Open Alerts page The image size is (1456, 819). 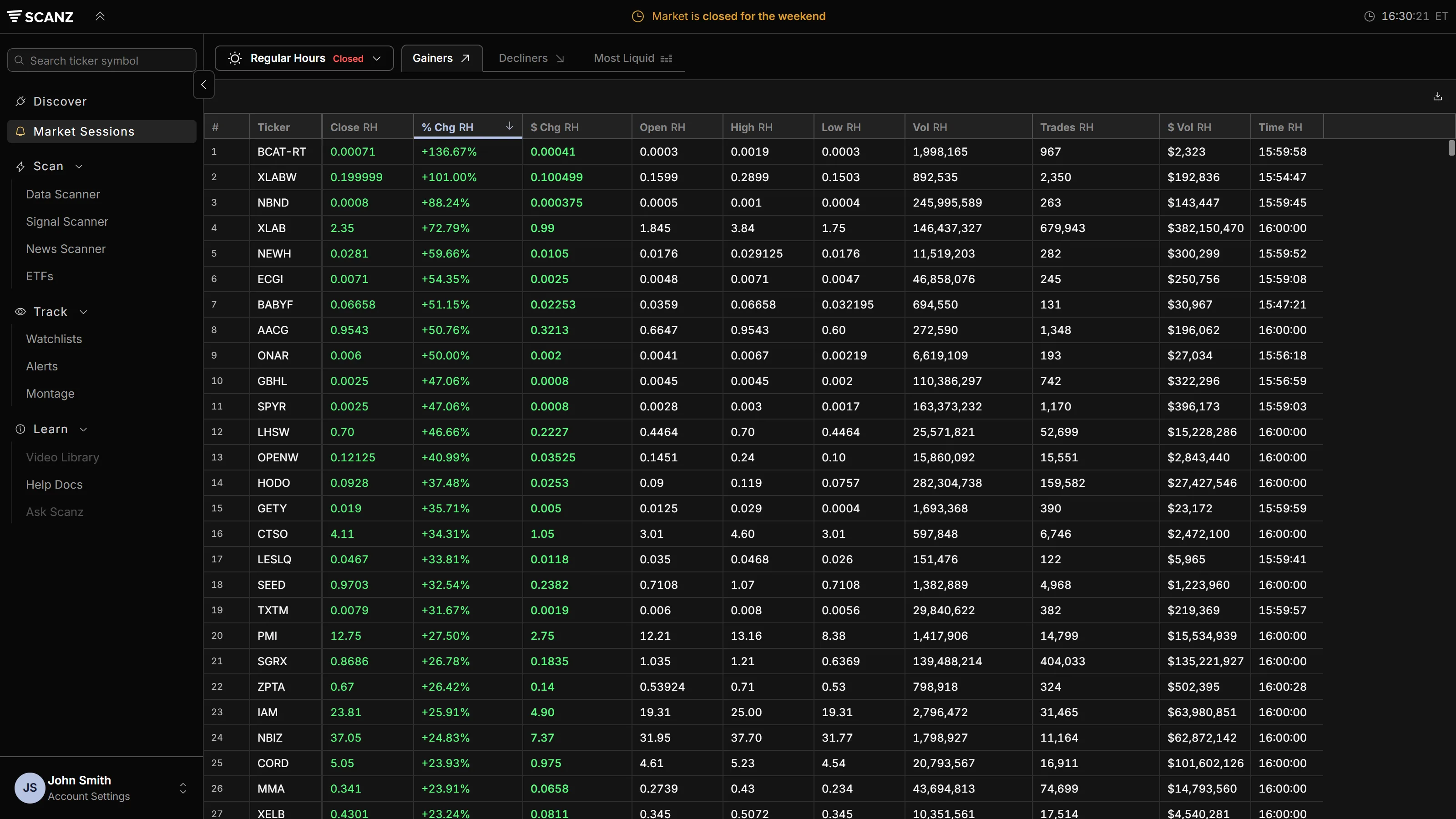pyautogui.click(x=42, y=366)
